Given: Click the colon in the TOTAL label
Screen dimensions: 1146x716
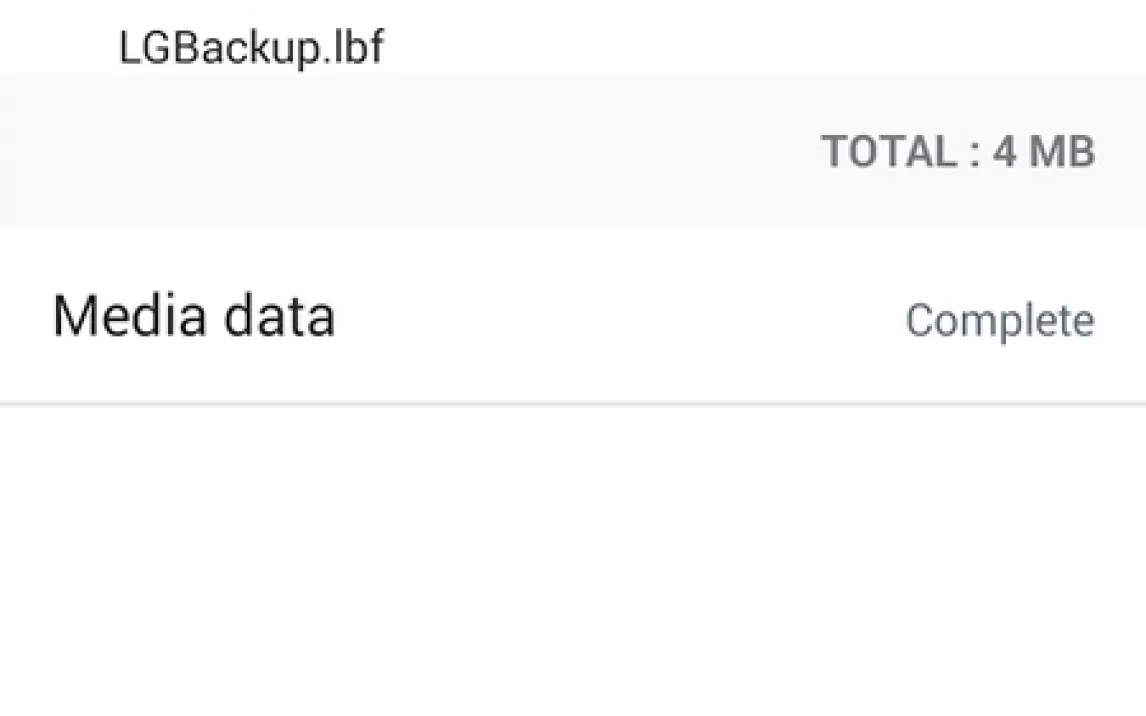Looking at the screenshot, I should (x=974, y=153).
